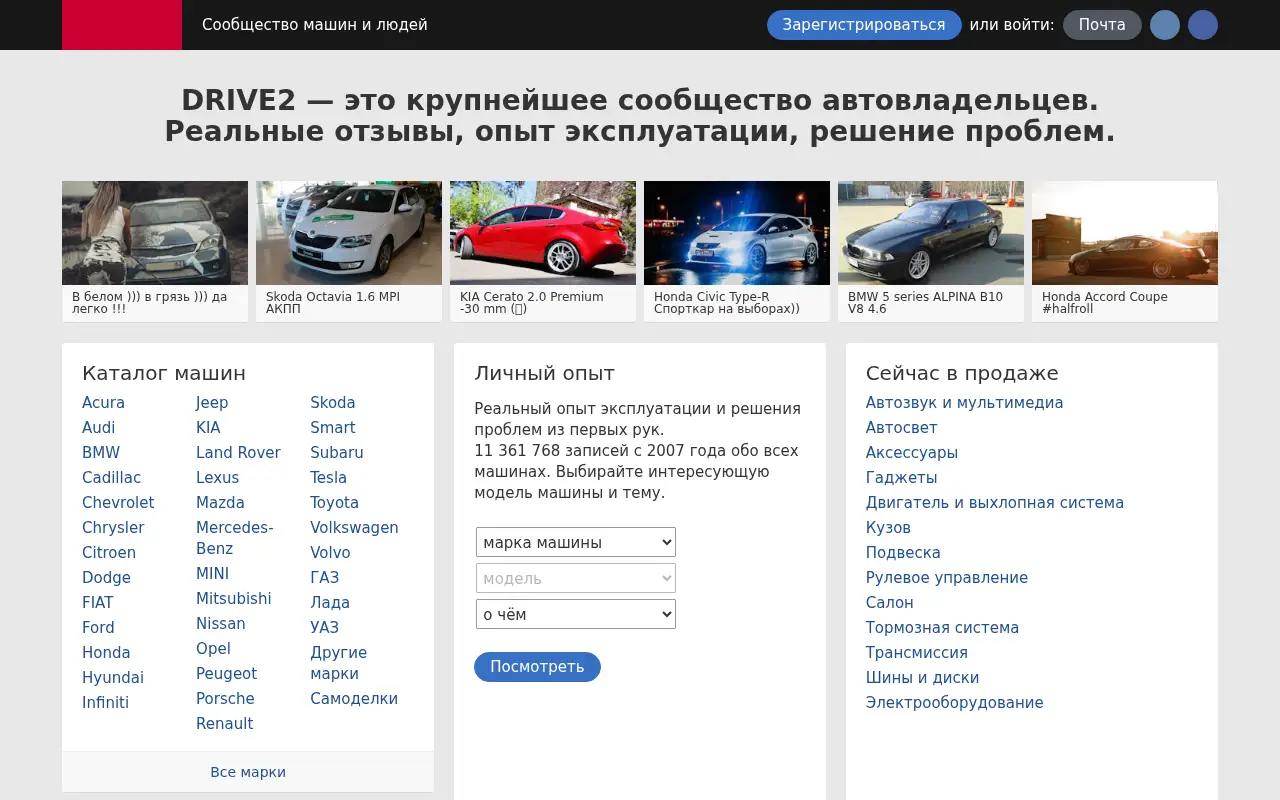Open the Самоделки catalog link

[x=354, y=699]
